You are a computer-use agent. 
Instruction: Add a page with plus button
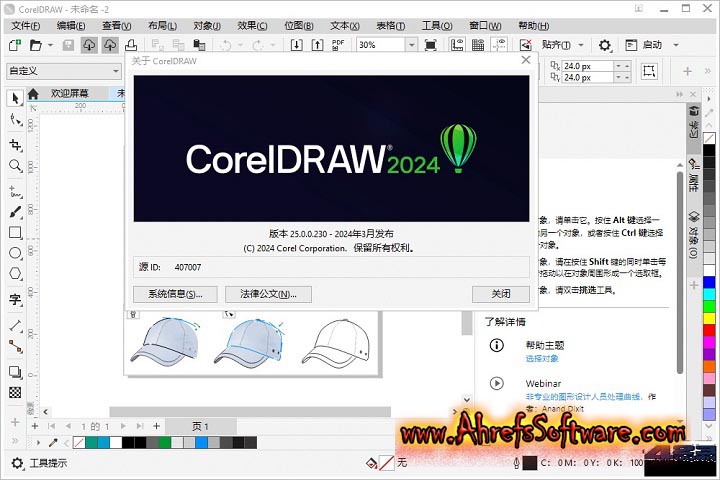click(x=157, y=426)
